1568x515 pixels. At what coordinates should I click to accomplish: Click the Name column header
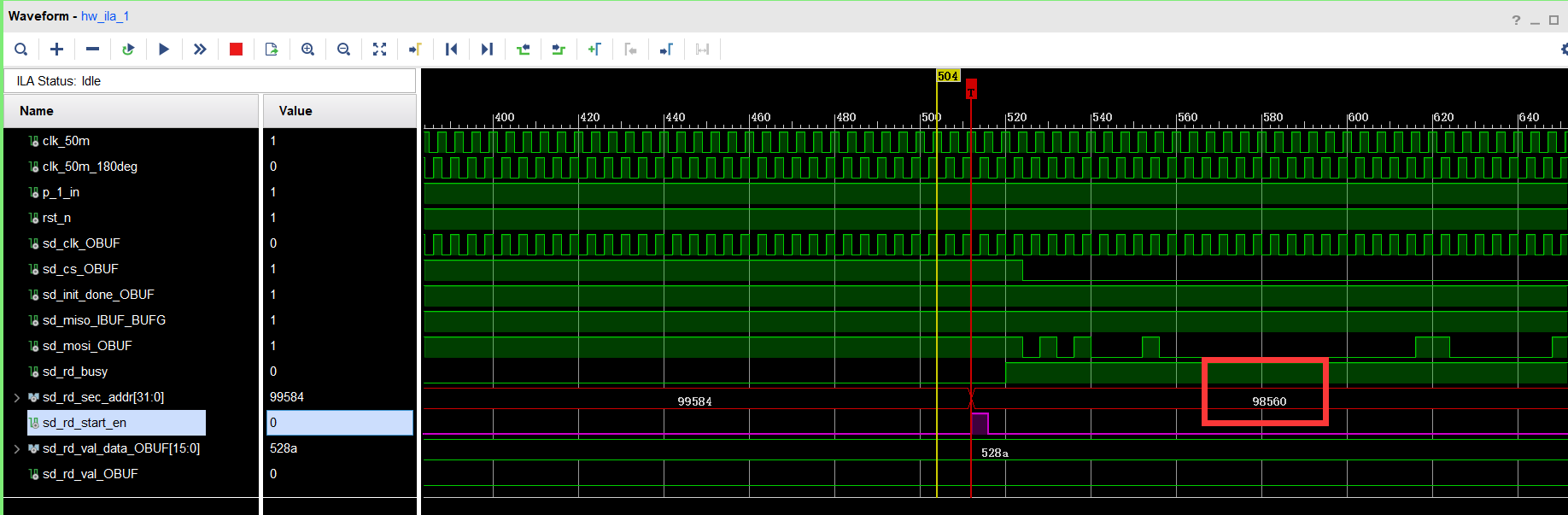132,111
